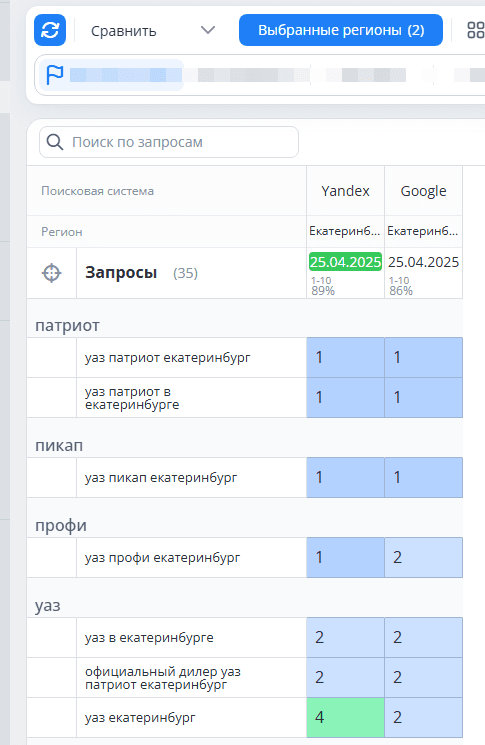
Task: Click Yandex position 1 for уаз профи екатеринбург
Action: [345, 558]
